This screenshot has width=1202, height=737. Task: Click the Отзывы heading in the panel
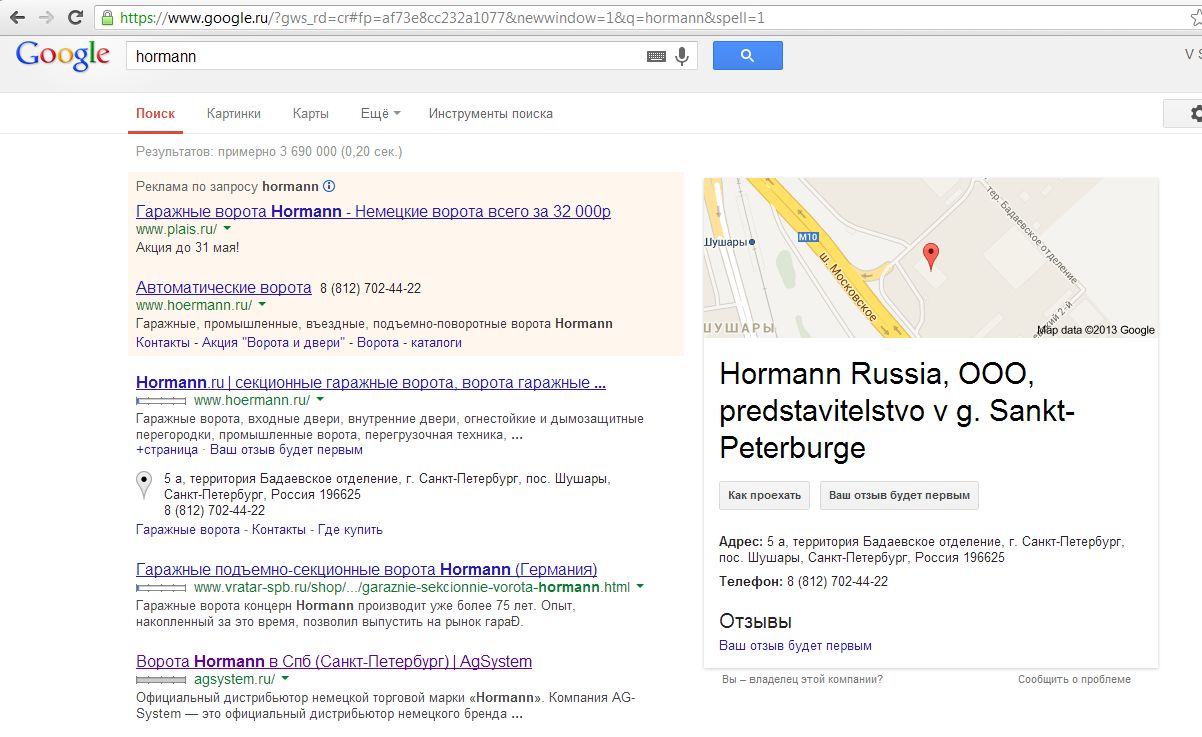pyautogui.click(x=755, y=620)
